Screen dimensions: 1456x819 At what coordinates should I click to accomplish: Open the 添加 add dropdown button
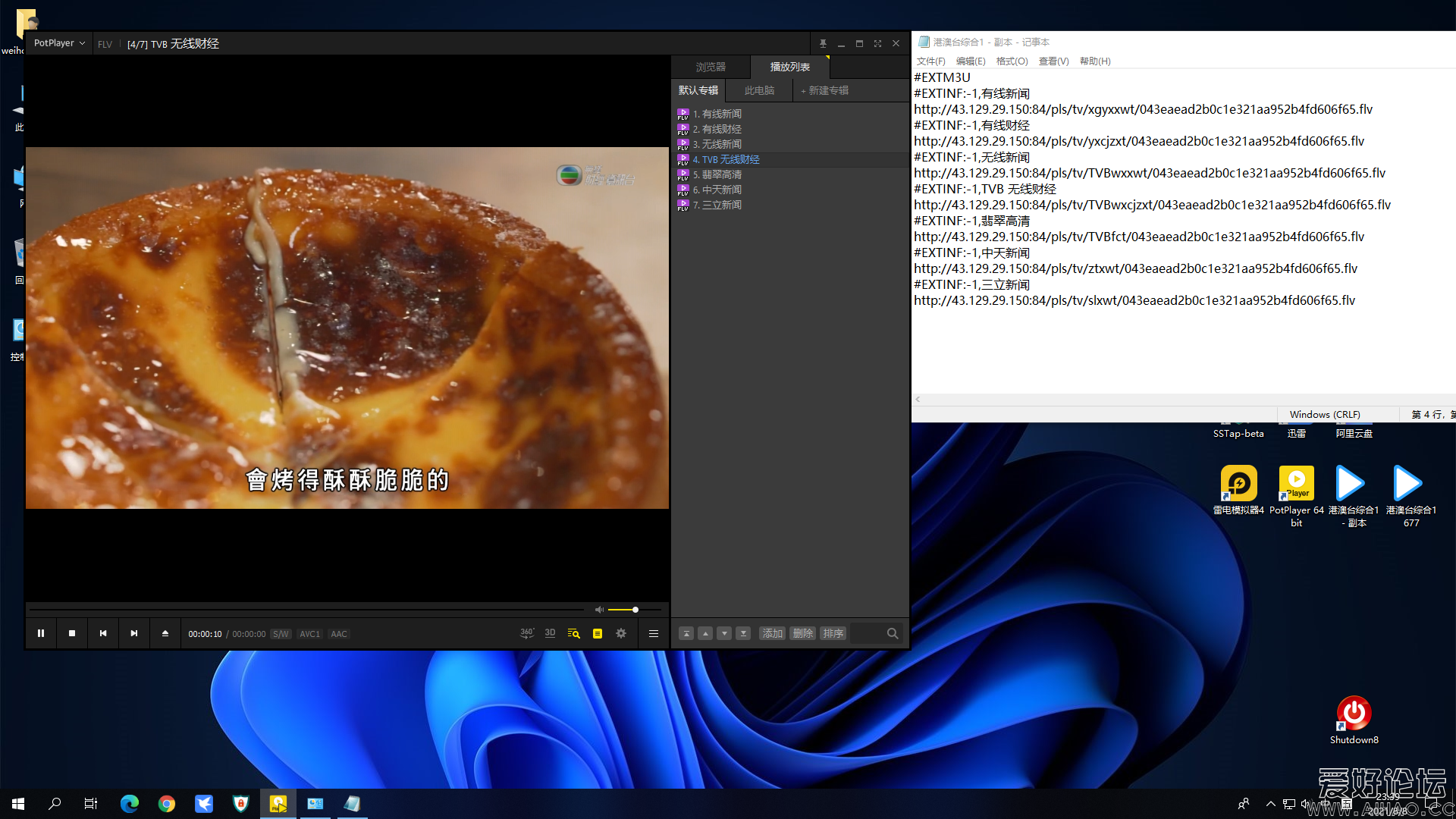[x=772, y=633]
